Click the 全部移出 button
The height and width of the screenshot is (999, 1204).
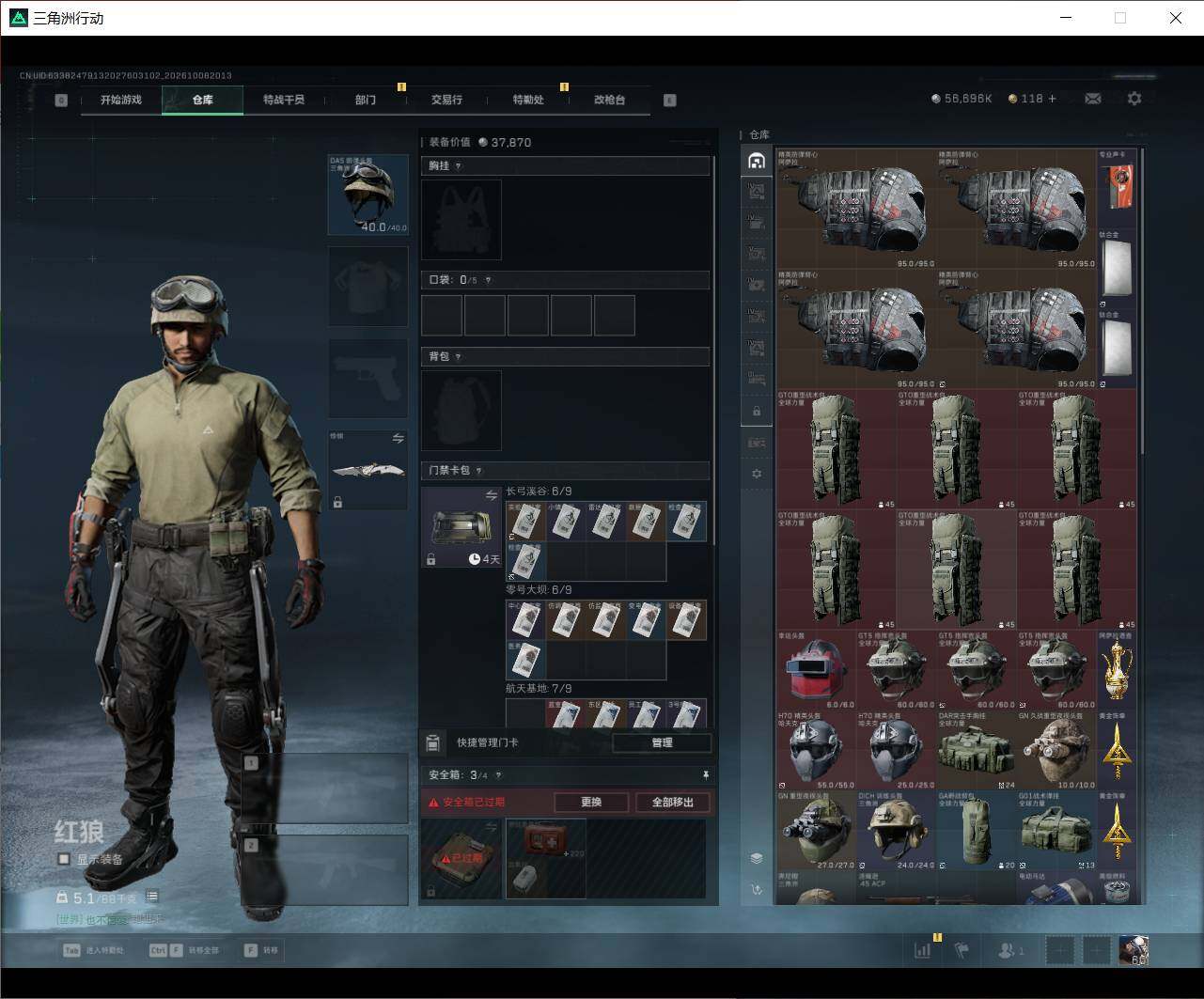click(x=673, y=802)
